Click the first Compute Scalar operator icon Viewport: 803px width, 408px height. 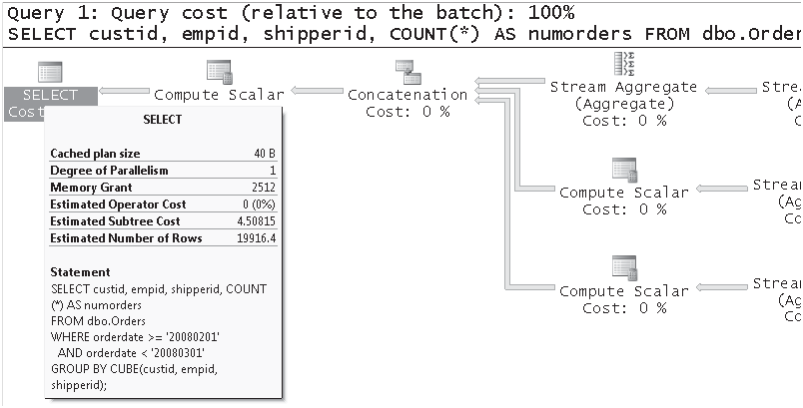coord(220,72)
